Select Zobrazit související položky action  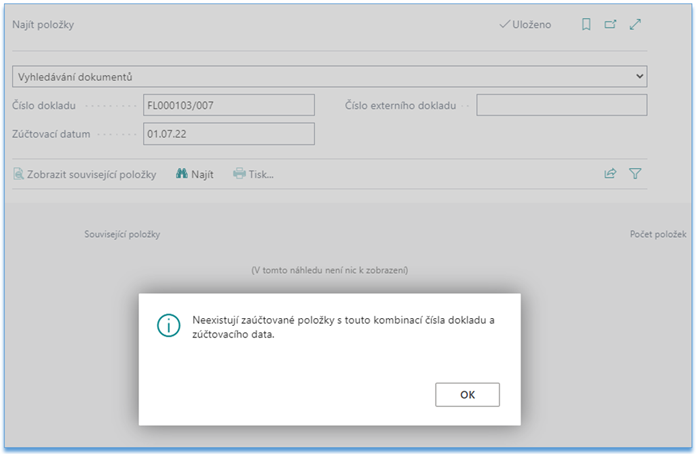click(x=85, y=174)
